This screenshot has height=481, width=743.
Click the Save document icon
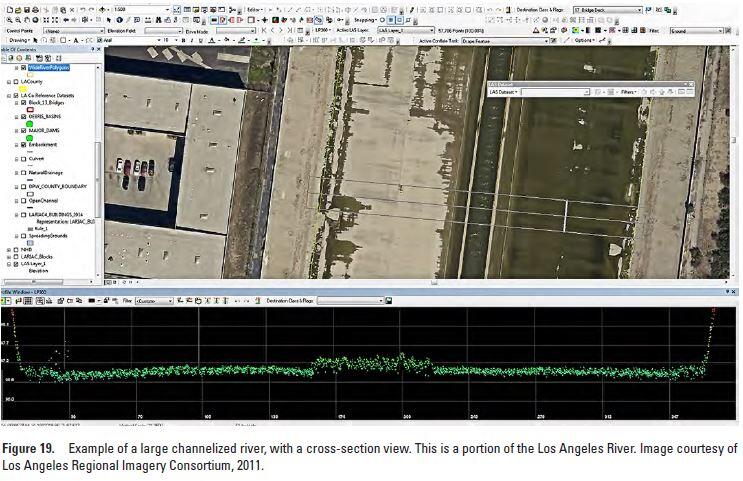coord(27,9)
